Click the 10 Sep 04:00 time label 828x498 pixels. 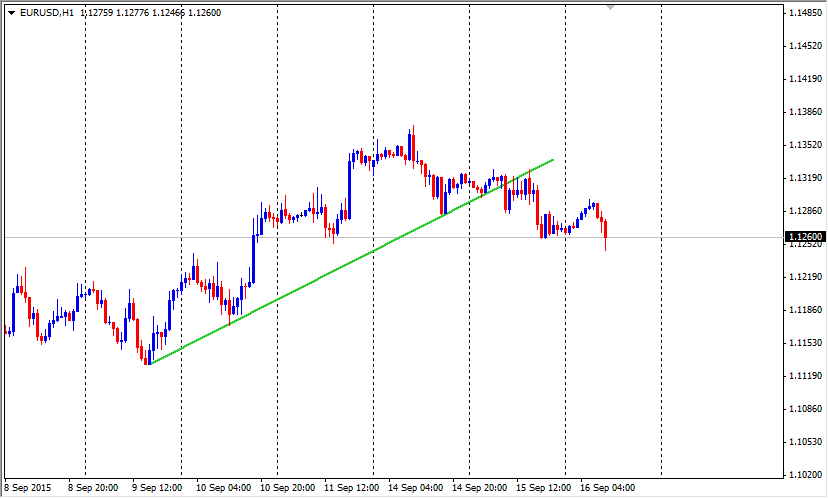coord(223,487)
